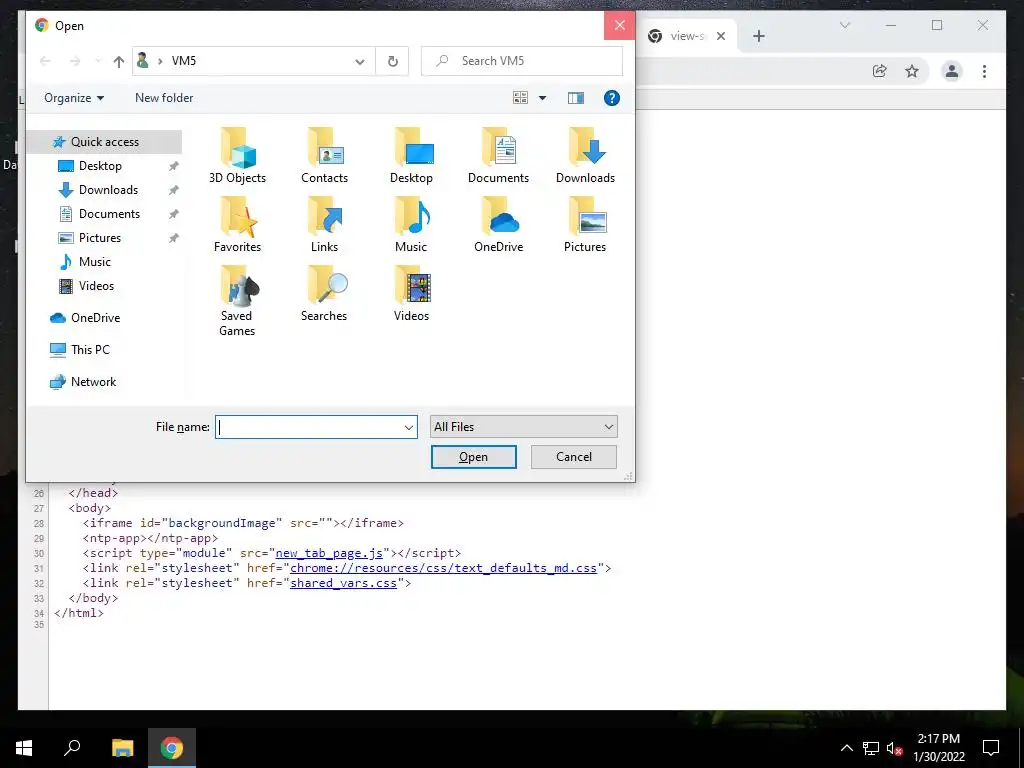Click the muted volume tray icon
Image resolution: width=1024 pixels, height=768 pixels.
[x=894, y=748]
